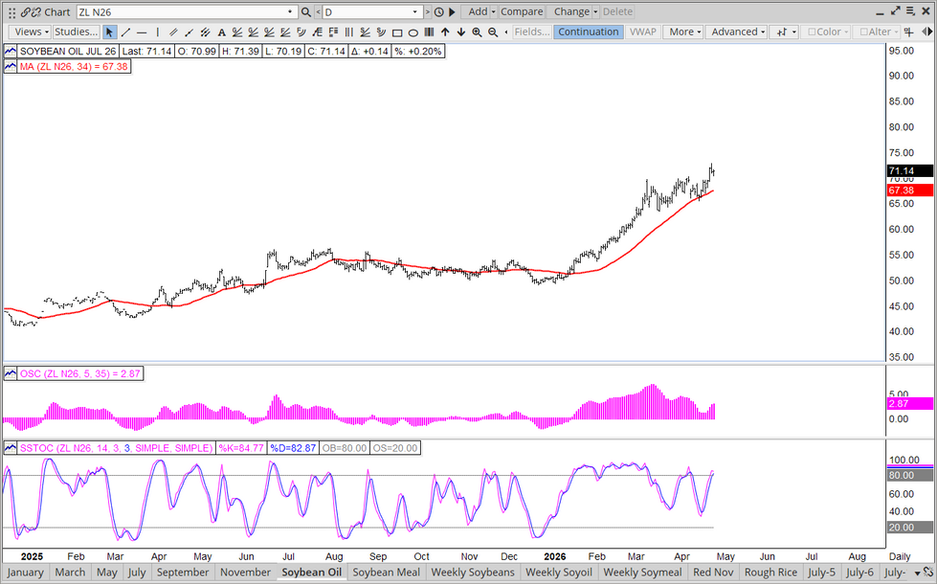Select the diagonal trend line tool
Viewport: 937px width, 584px height.
click(125, 32)
